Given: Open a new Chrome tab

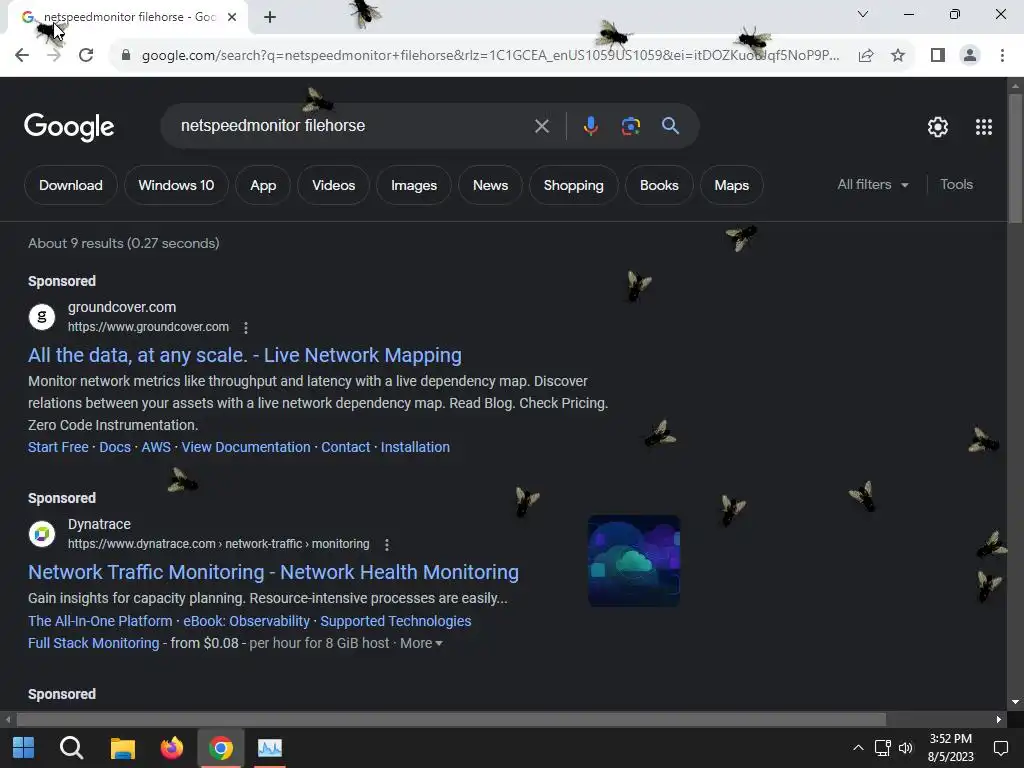Looking at the screenshot, I should click(x=270, y=18).
